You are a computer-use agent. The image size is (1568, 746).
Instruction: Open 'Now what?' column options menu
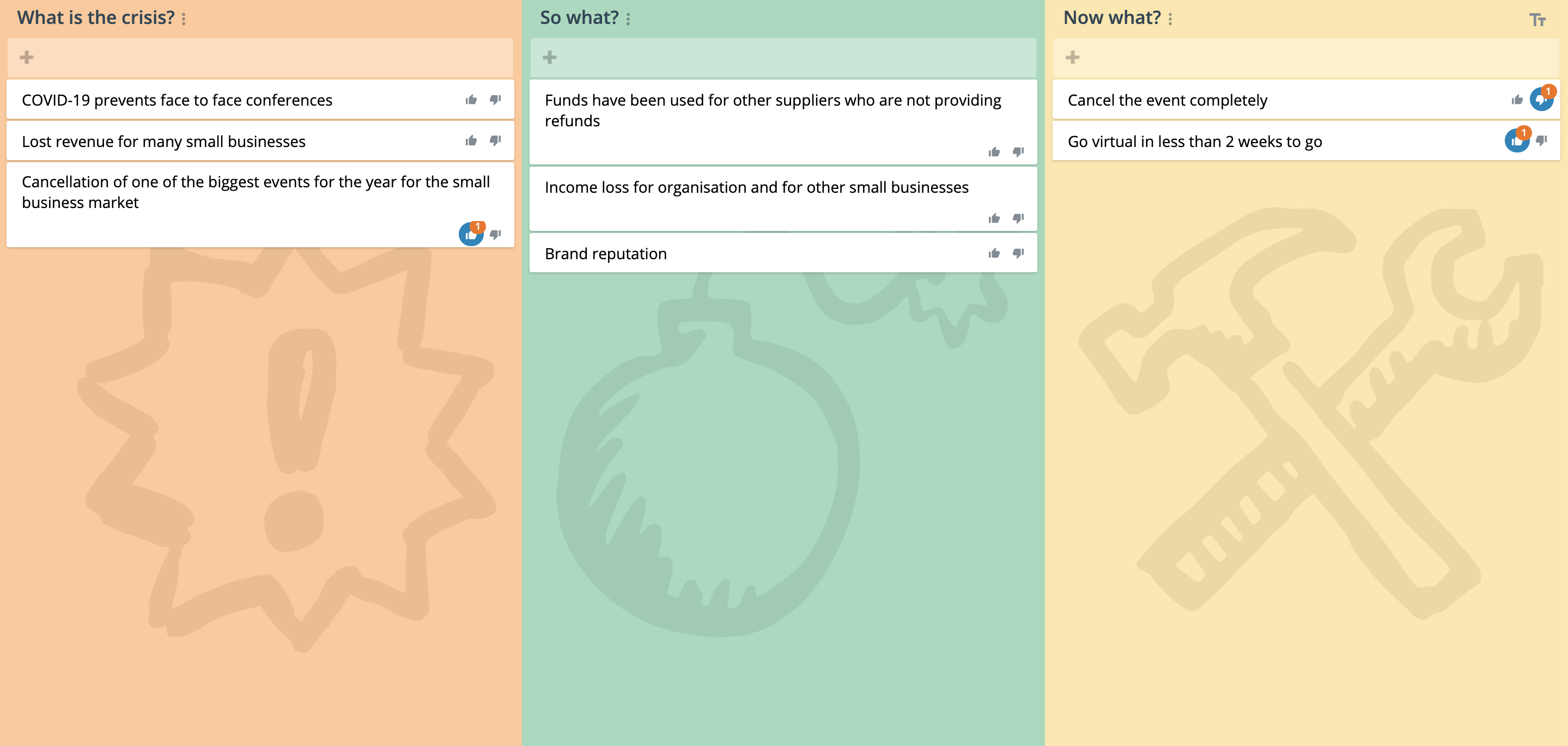pyautogui.click(x=1170, y=19)
